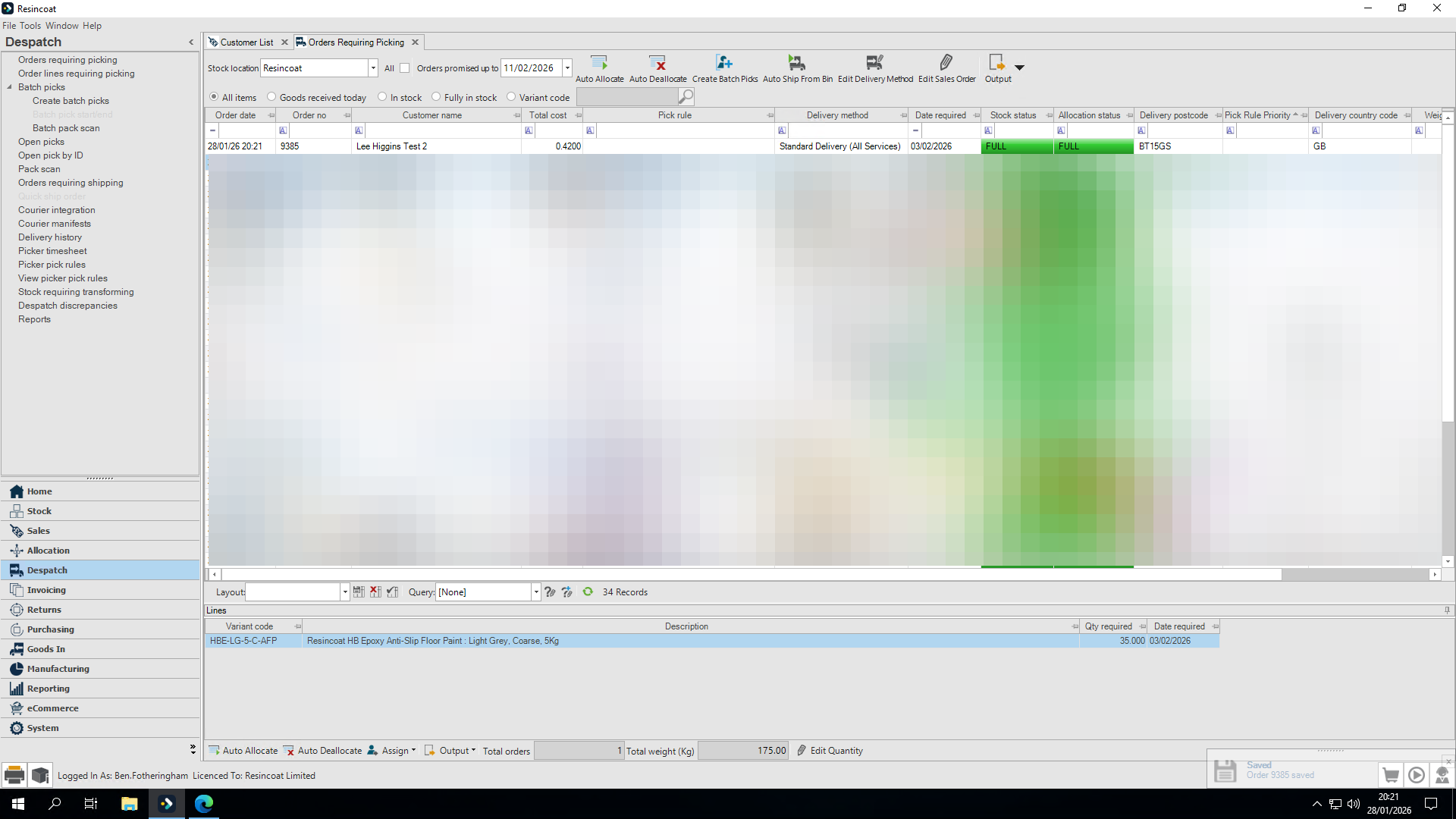The height and width of the screenshot is (819, 1456).
Task: Open the Query dropdown list
Action: tap(536, 592)
